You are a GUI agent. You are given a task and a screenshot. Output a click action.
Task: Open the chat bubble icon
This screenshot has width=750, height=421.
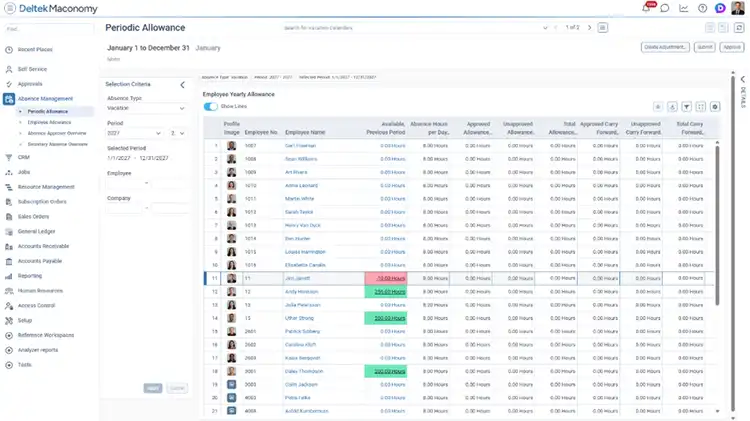click(x=665, y=8)
